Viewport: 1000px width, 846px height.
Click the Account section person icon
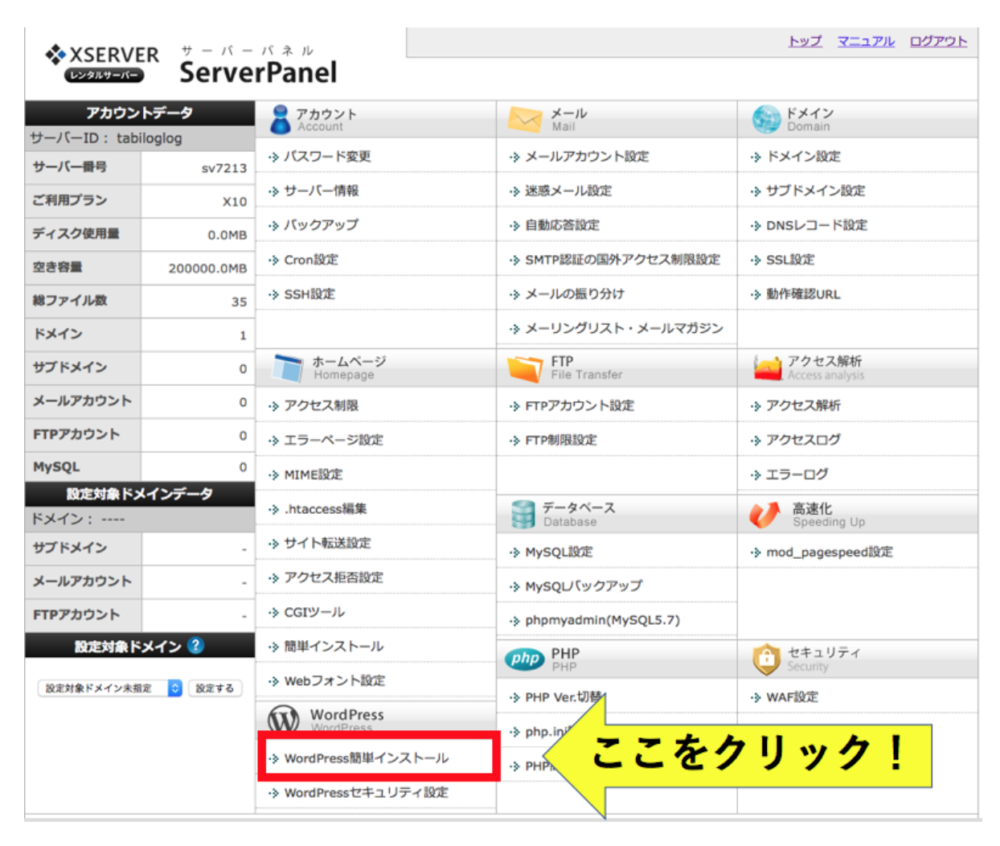tap(279, 119)
